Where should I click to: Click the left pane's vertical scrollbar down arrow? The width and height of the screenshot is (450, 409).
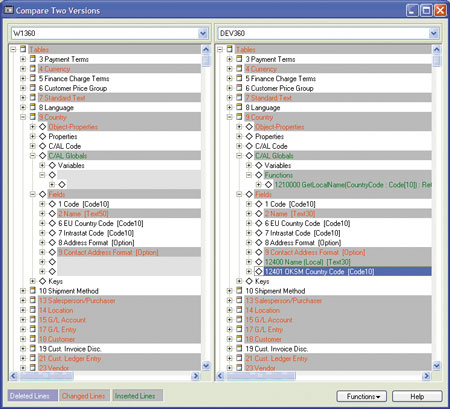206,366
